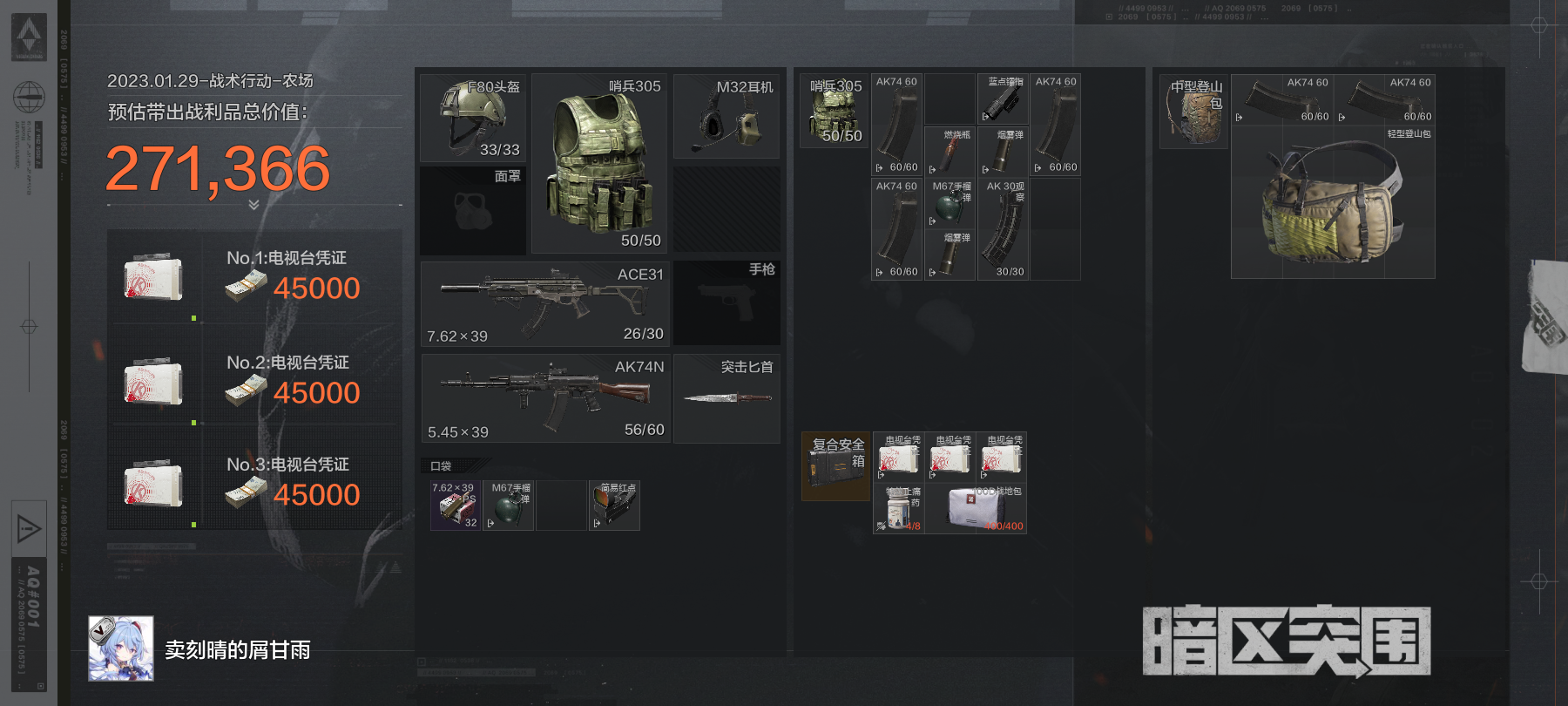Select the 烟雾弹 smoke grenade below the rig's M67

click(950, 255)
